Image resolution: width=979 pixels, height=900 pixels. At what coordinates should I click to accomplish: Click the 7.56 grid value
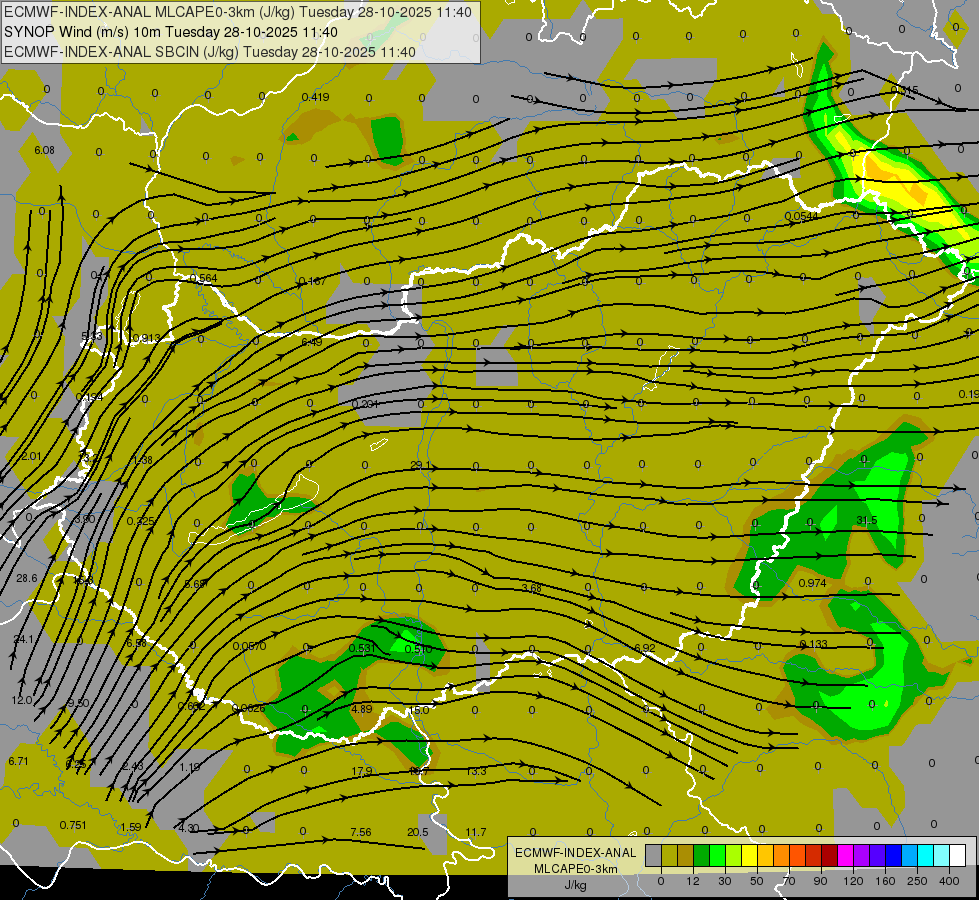click(x=361, y=832)
